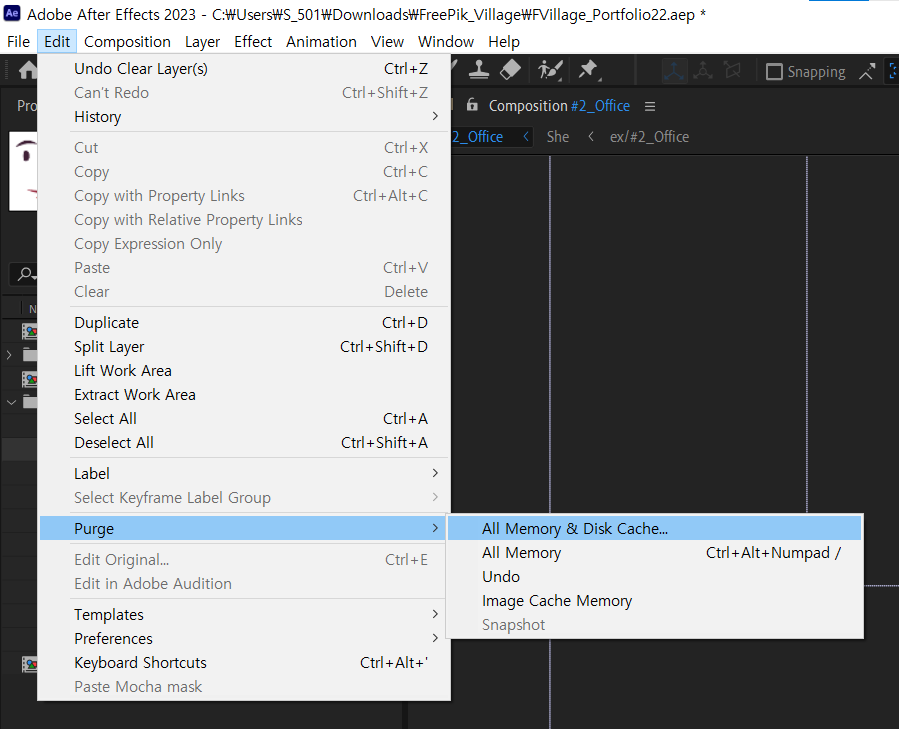
Task: Click the After Effects app logo
Action: [x=12, y=13]
